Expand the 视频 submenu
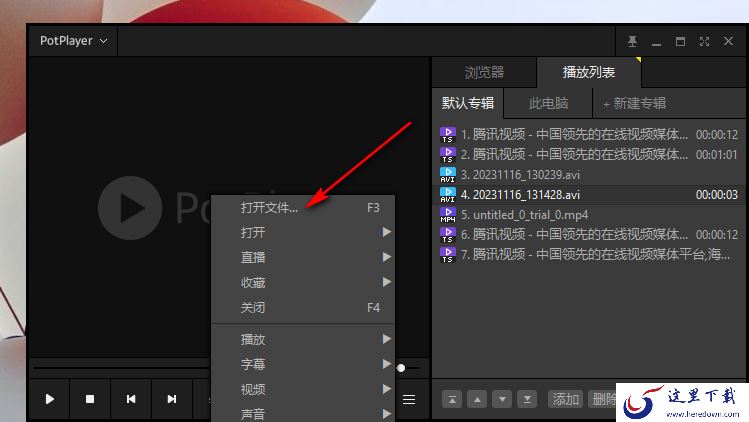 [x=303, y=389]
